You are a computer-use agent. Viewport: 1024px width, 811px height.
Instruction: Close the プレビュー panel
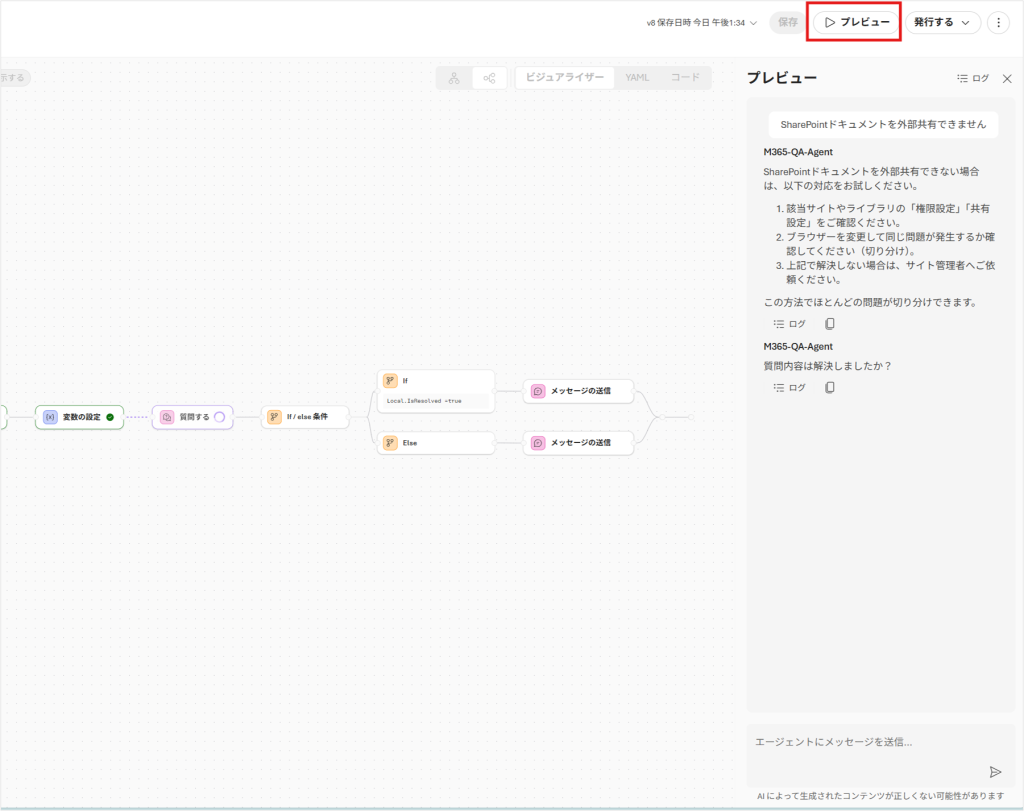pos(1007,78)
